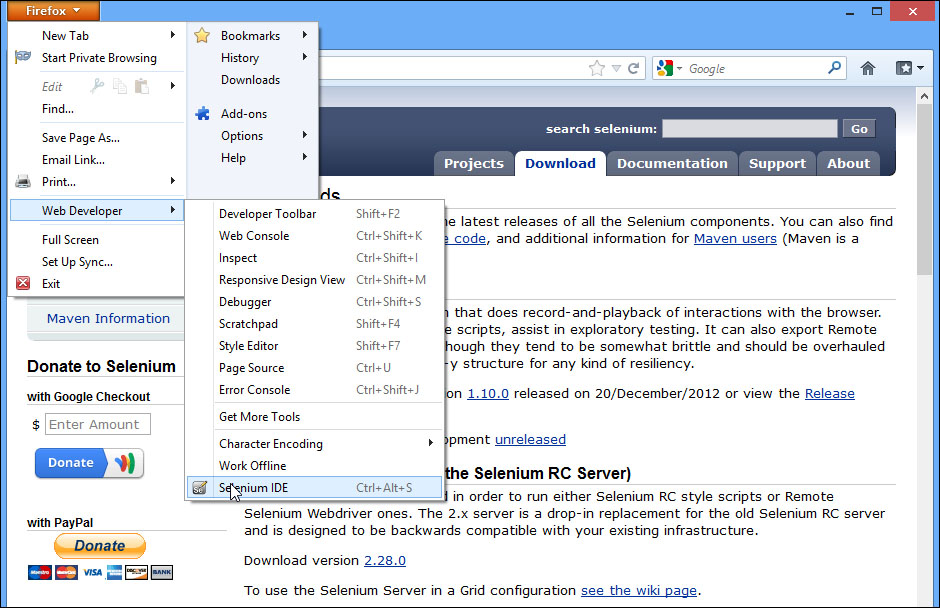Select Web Console menu entry
The image size is (940, 608).
tap(254, 236)
